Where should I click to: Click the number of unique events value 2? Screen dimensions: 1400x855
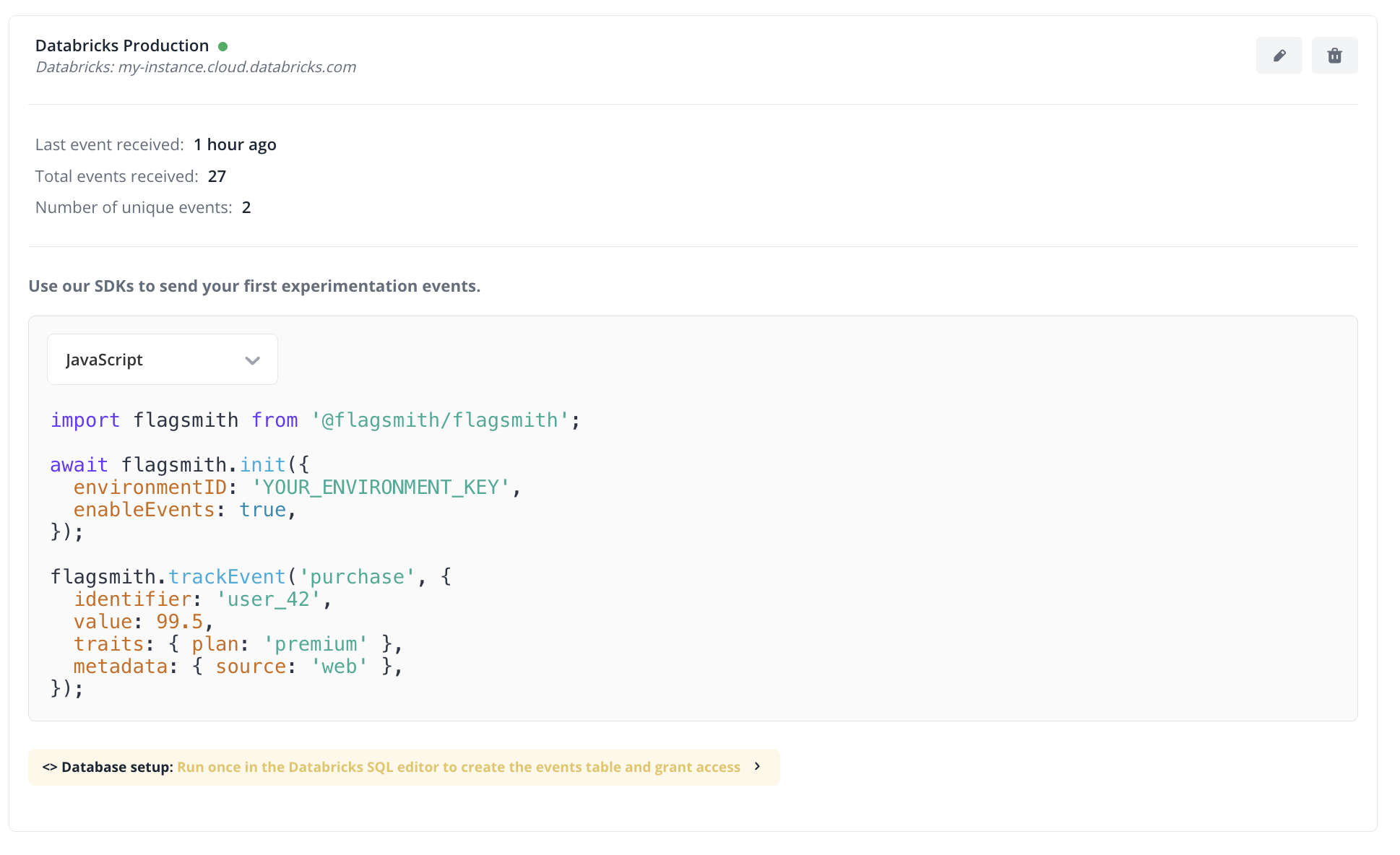tap(246, 207)
